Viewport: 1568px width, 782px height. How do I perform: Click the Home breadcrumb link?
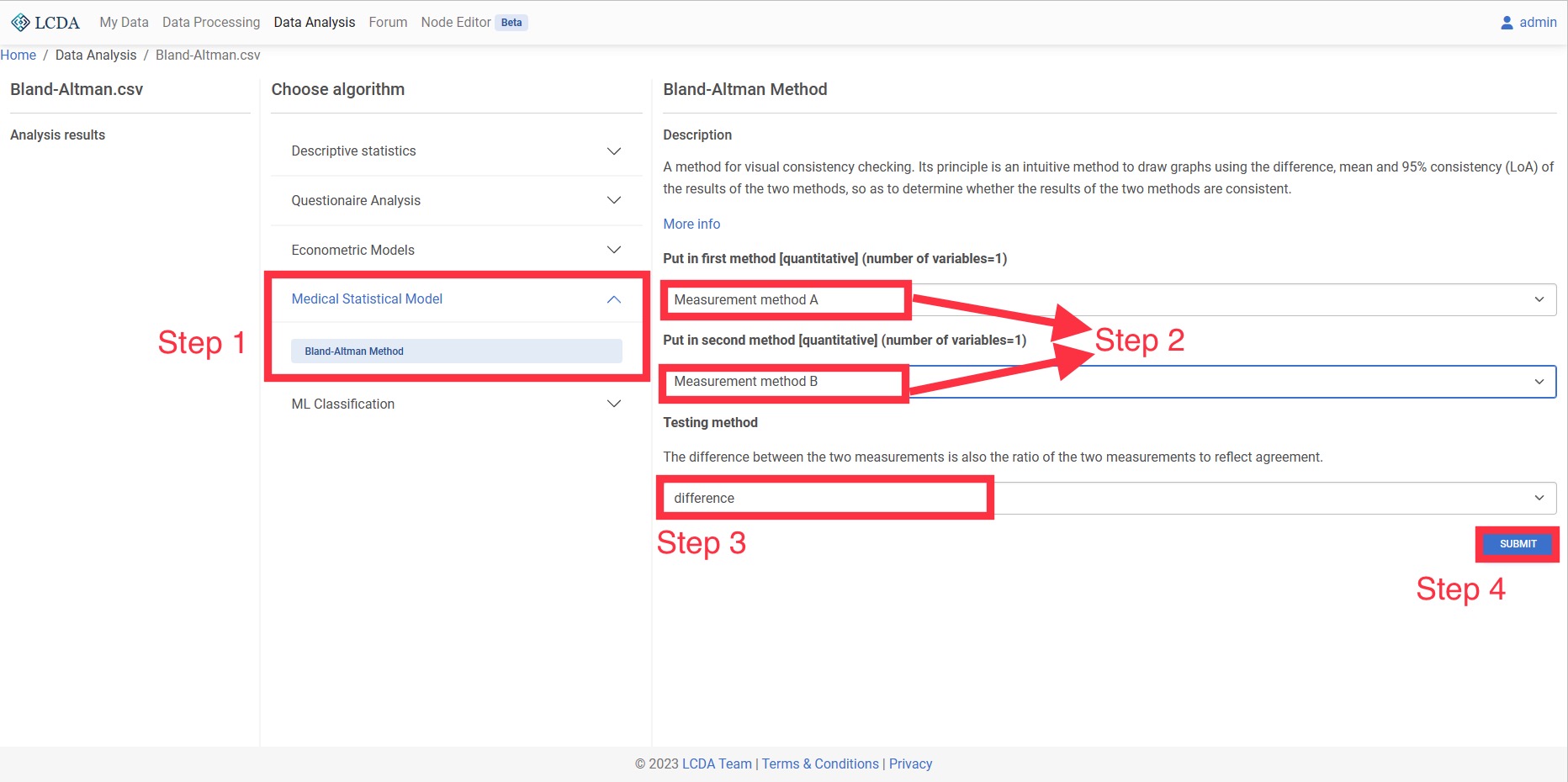pyautogui.click(x=19, y=55)
